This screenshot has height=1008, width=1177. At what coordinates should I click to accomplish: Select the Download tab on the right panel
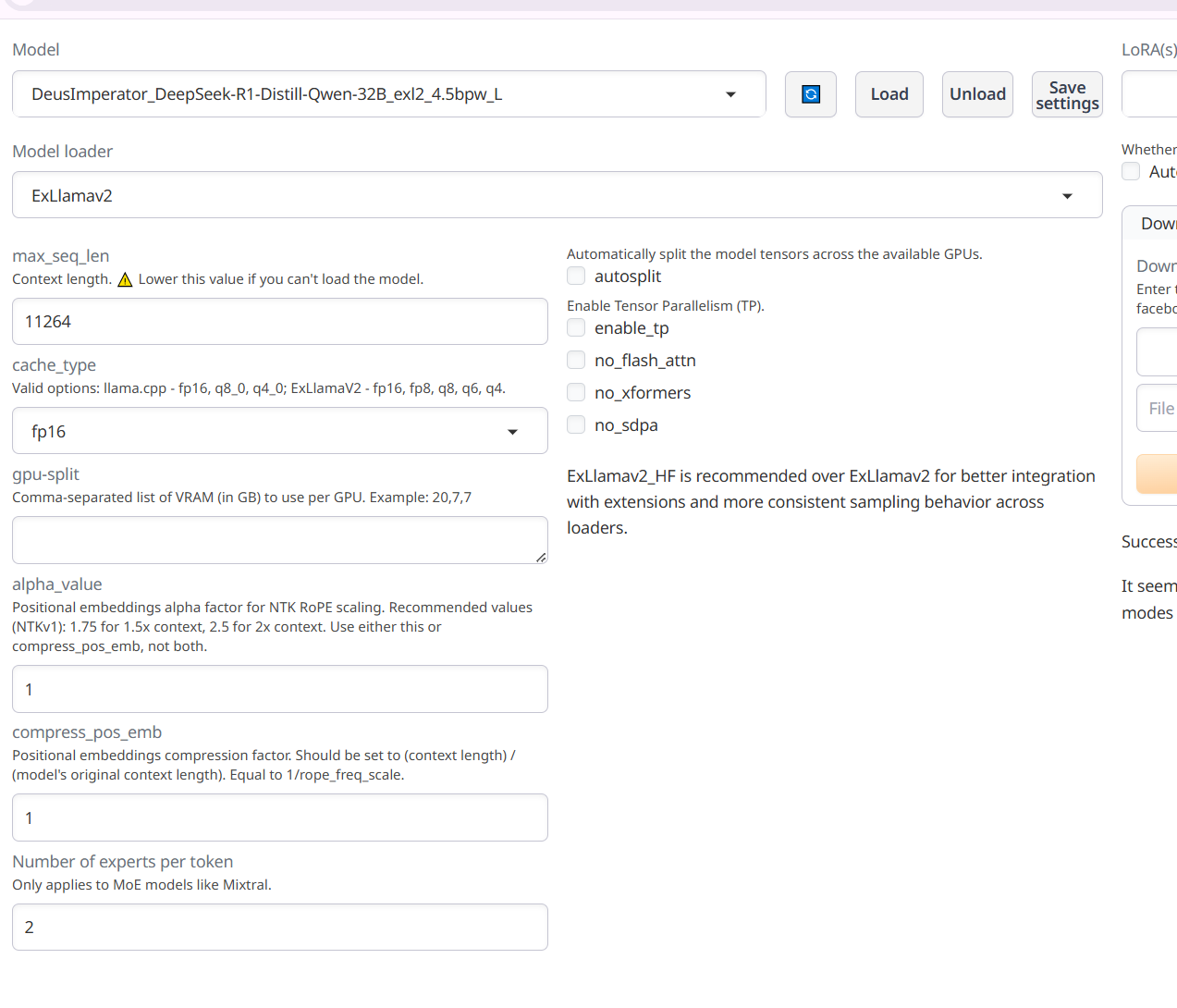coord(1159,224)
